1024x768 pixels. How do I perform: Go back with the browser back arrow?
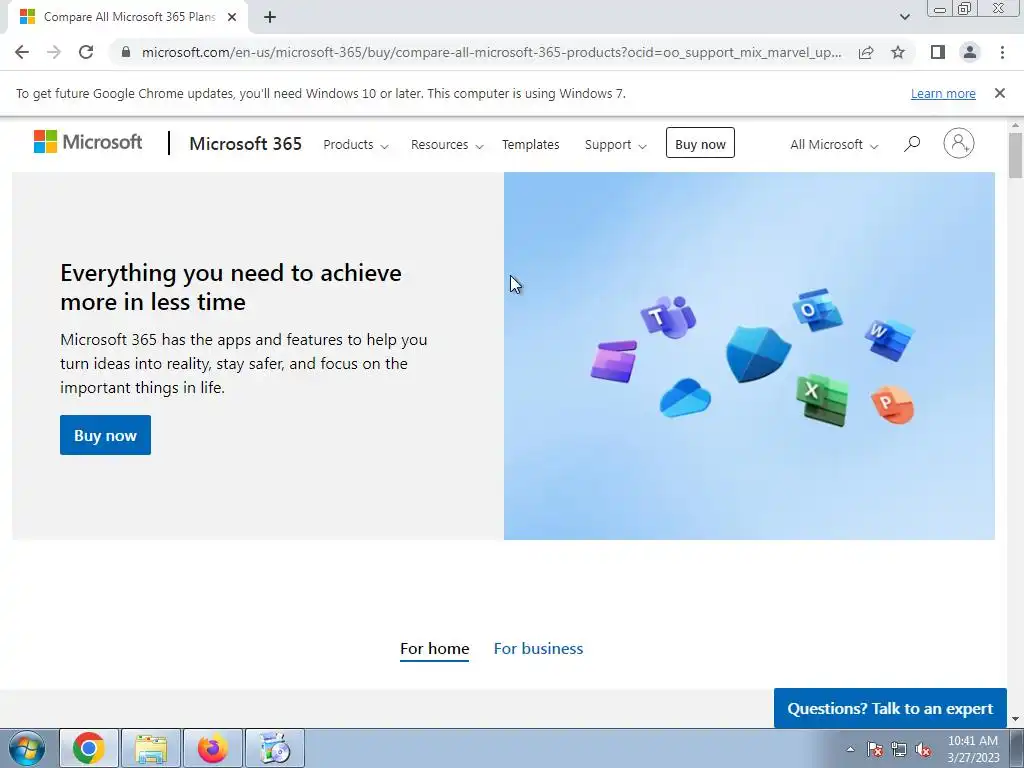coord(22,52)
